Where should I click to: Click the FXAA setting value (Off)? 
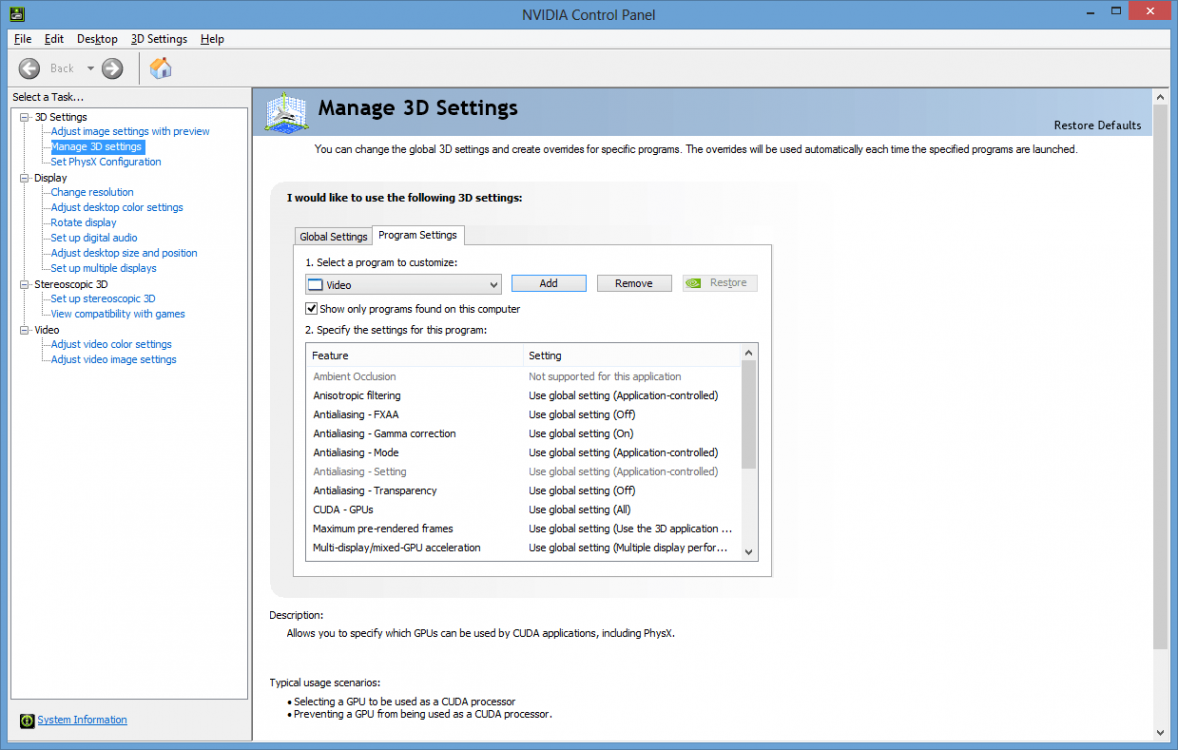[x=581, y=415]
